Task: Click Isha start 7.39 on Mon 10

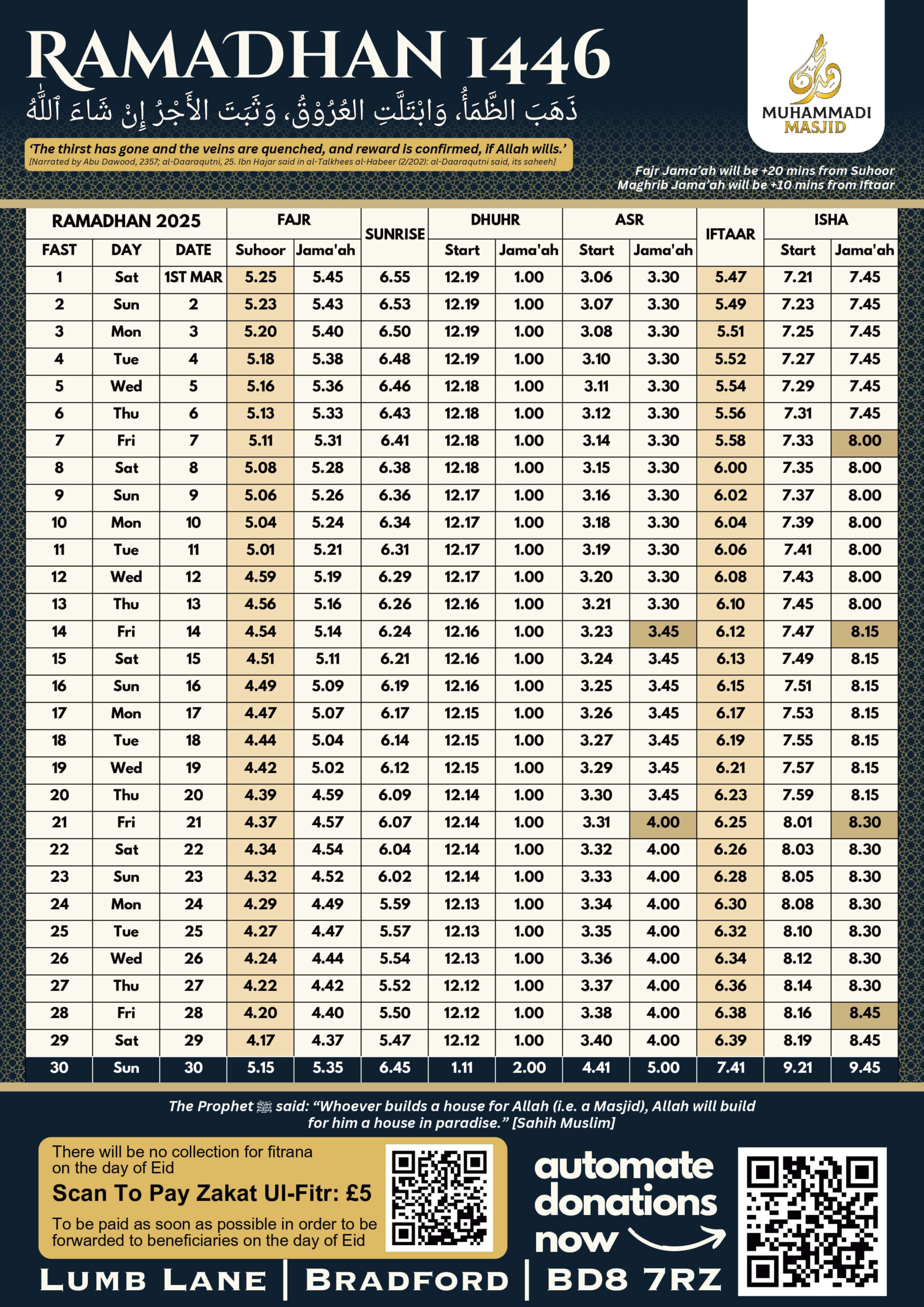Action: 797,523
